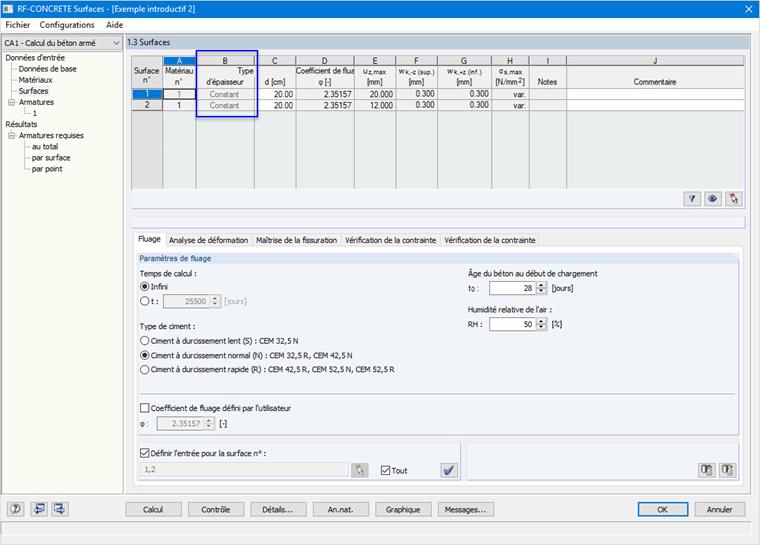The width and height of the screenshot is (760, 545).
Task: Click the to age spinner arrows
Action: (x=541, y=288)
